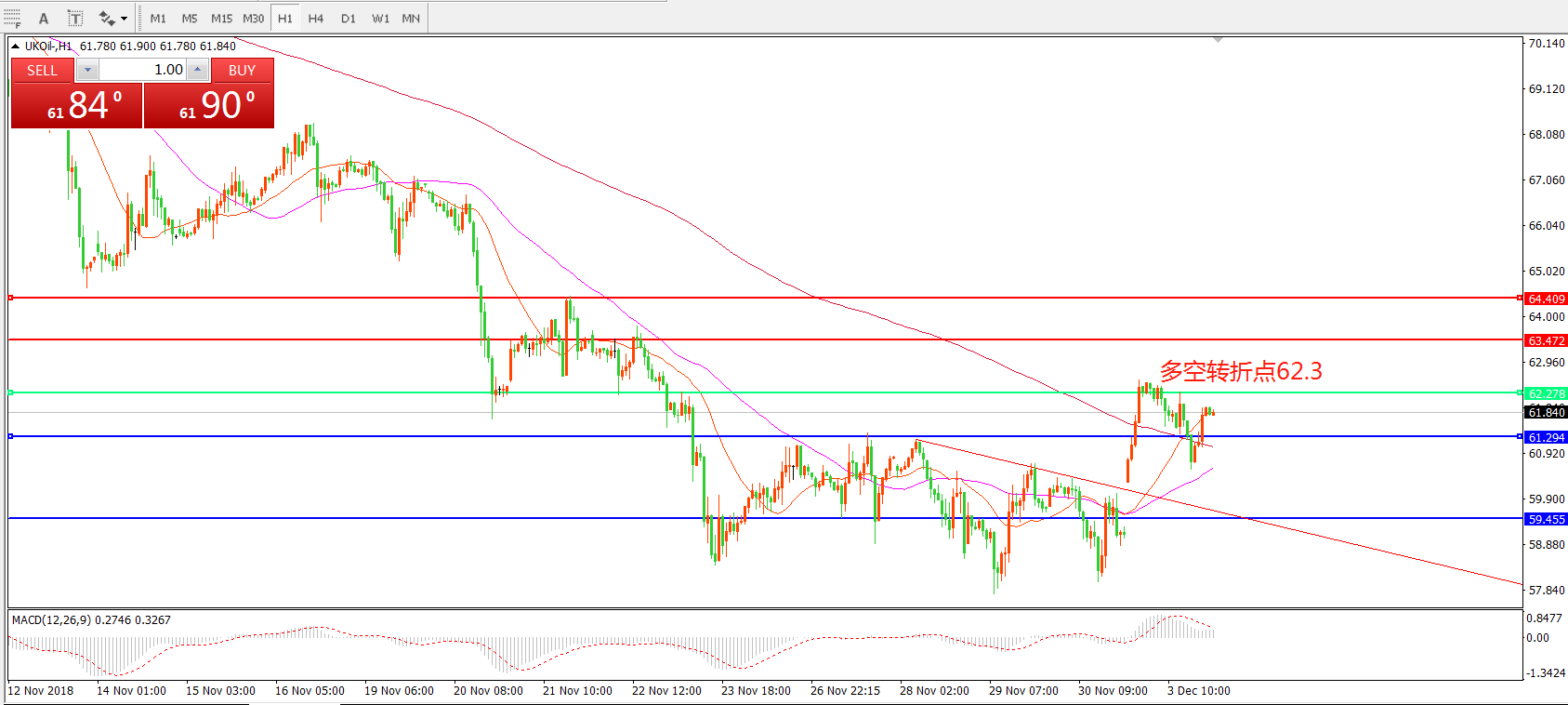Select the Text tool (A icon)
The image size is (1568, 705).
(x=44, y=18)
